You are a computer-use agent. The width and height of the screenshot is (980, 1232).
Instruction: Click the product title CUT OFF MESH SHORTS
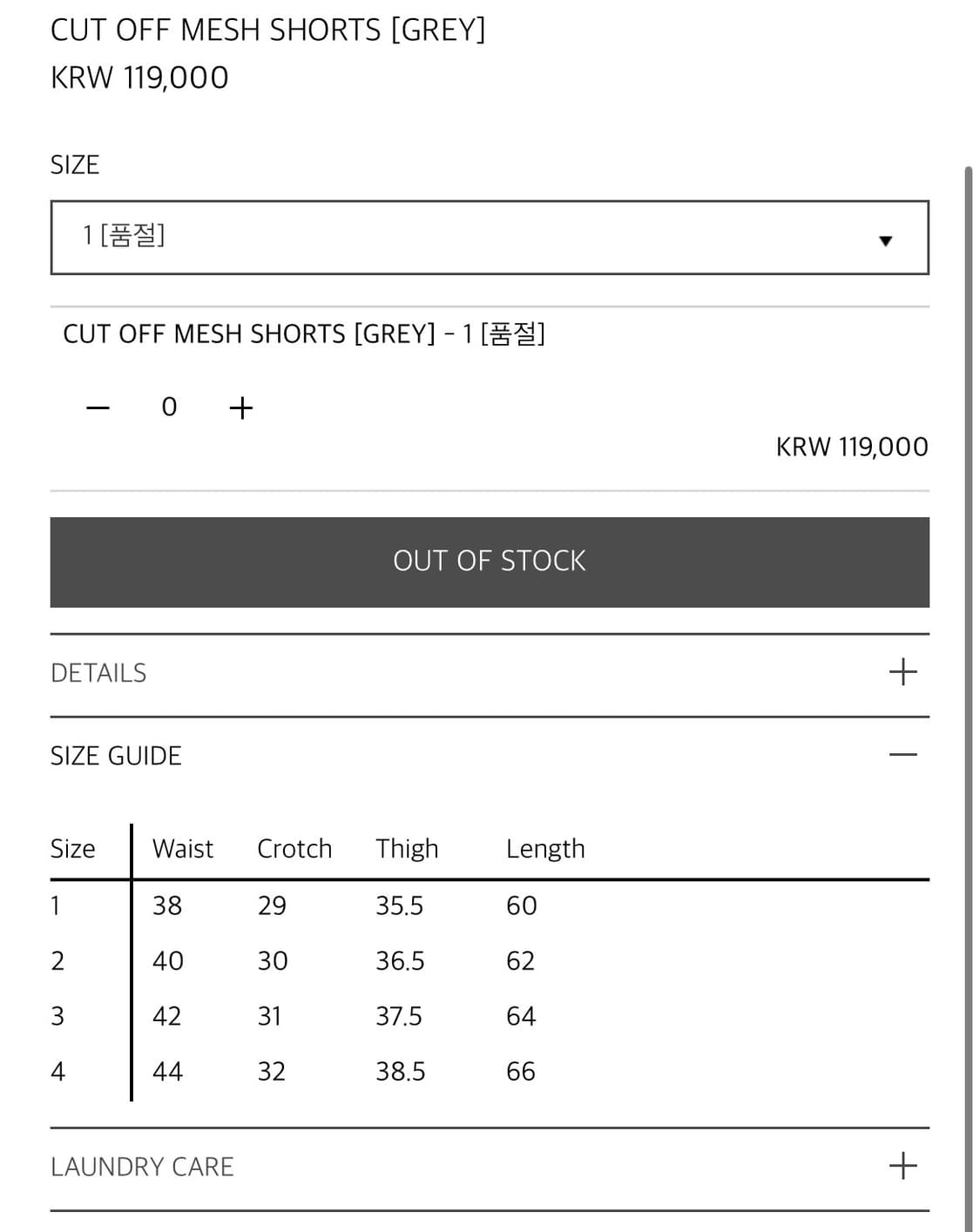click(268, 30)
